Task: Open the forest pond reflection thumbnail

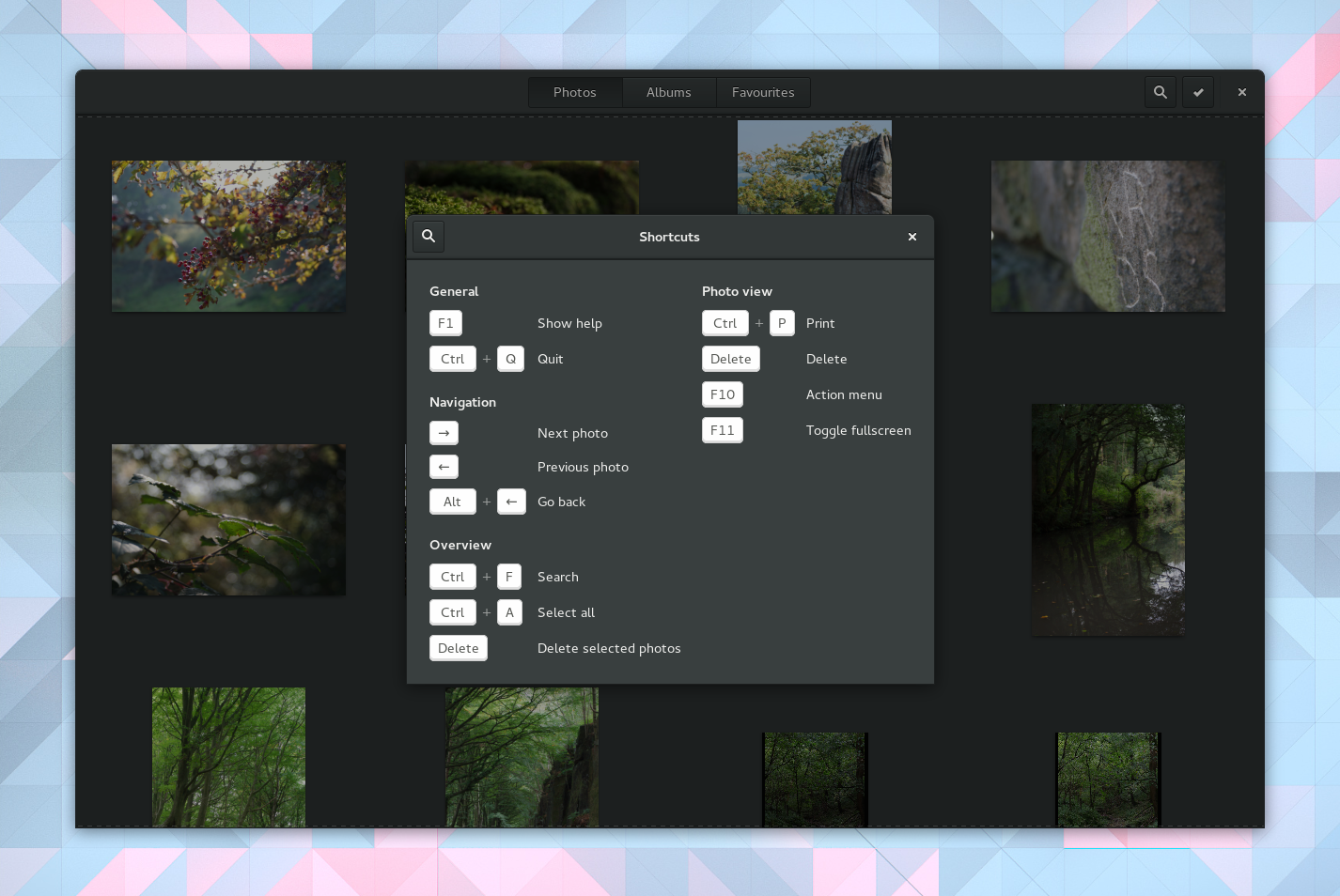Action: click(x=1108, y=519)
